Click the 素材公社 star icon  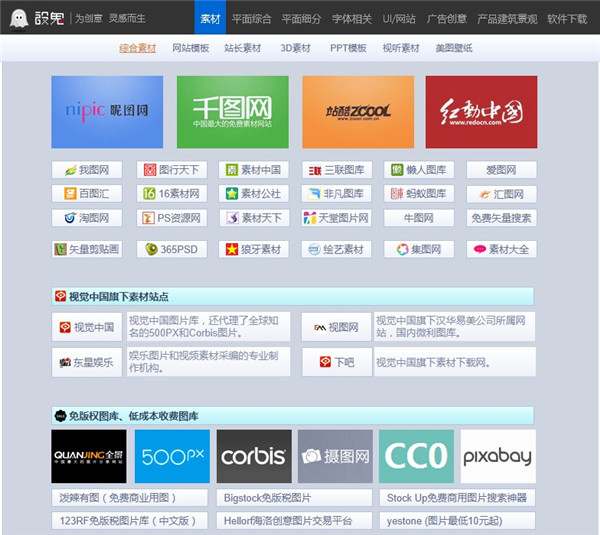tap(232, 194)
